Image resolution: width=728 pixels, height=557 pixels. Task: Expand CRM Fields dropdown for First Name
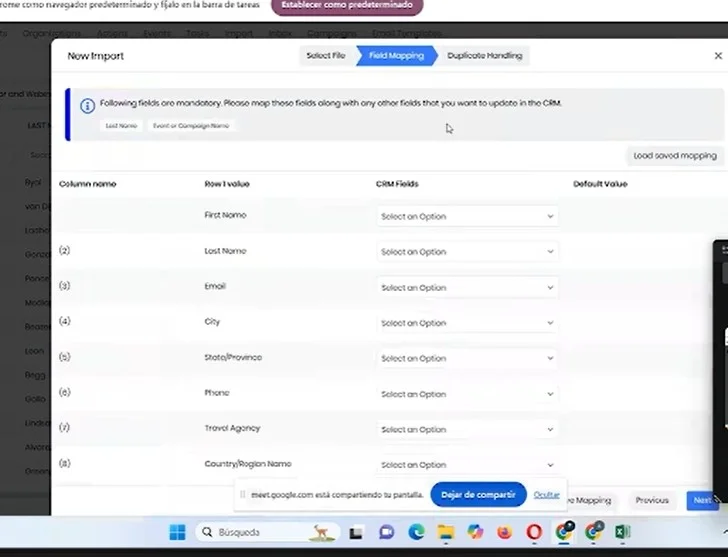pyautogui.click(x=467, y=216)
